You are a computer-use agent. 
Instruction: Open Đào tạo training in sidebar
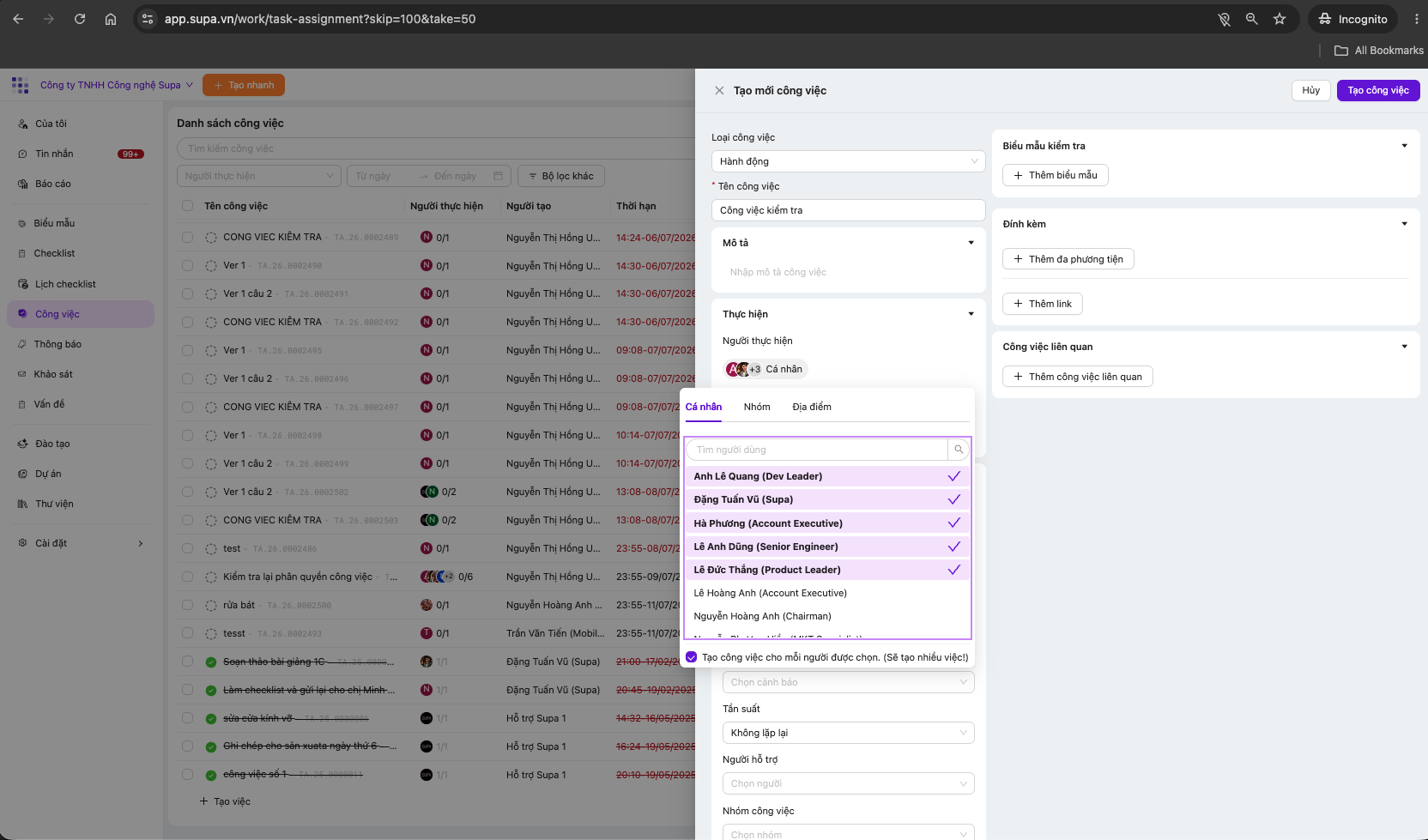(x=52, y=444)
